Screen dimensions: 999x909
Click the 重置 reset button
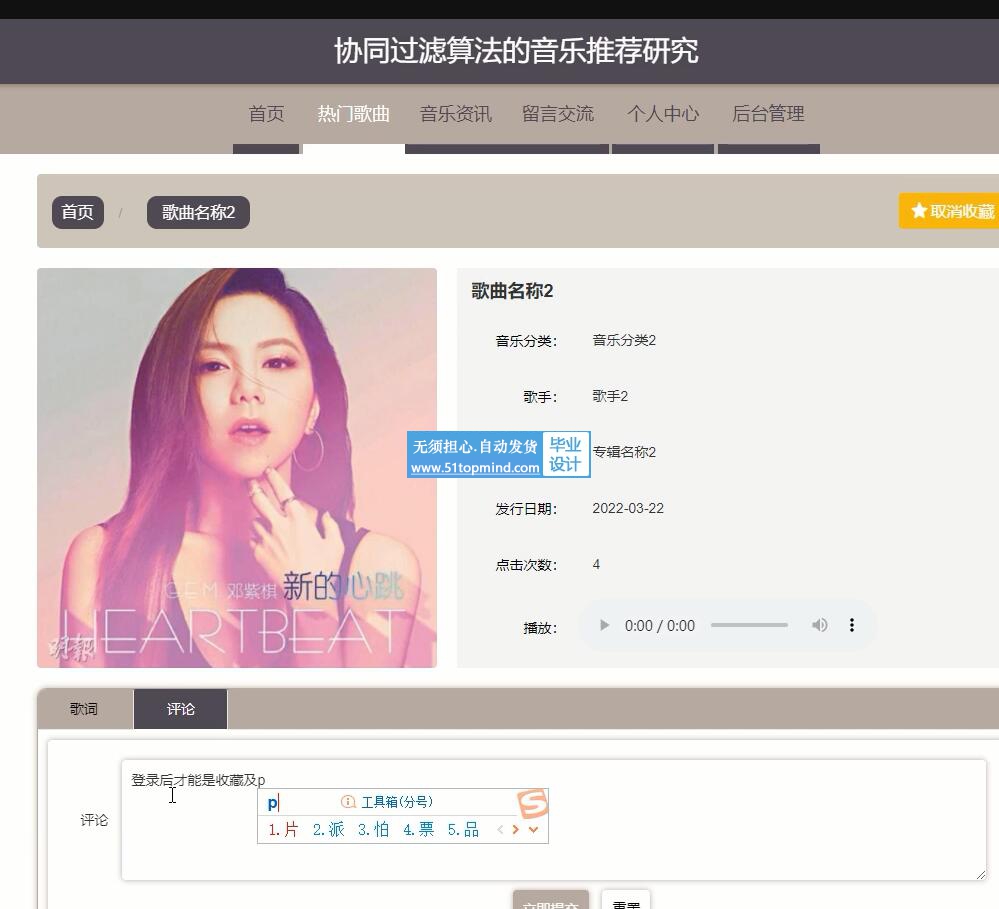[x=626, y=901]
